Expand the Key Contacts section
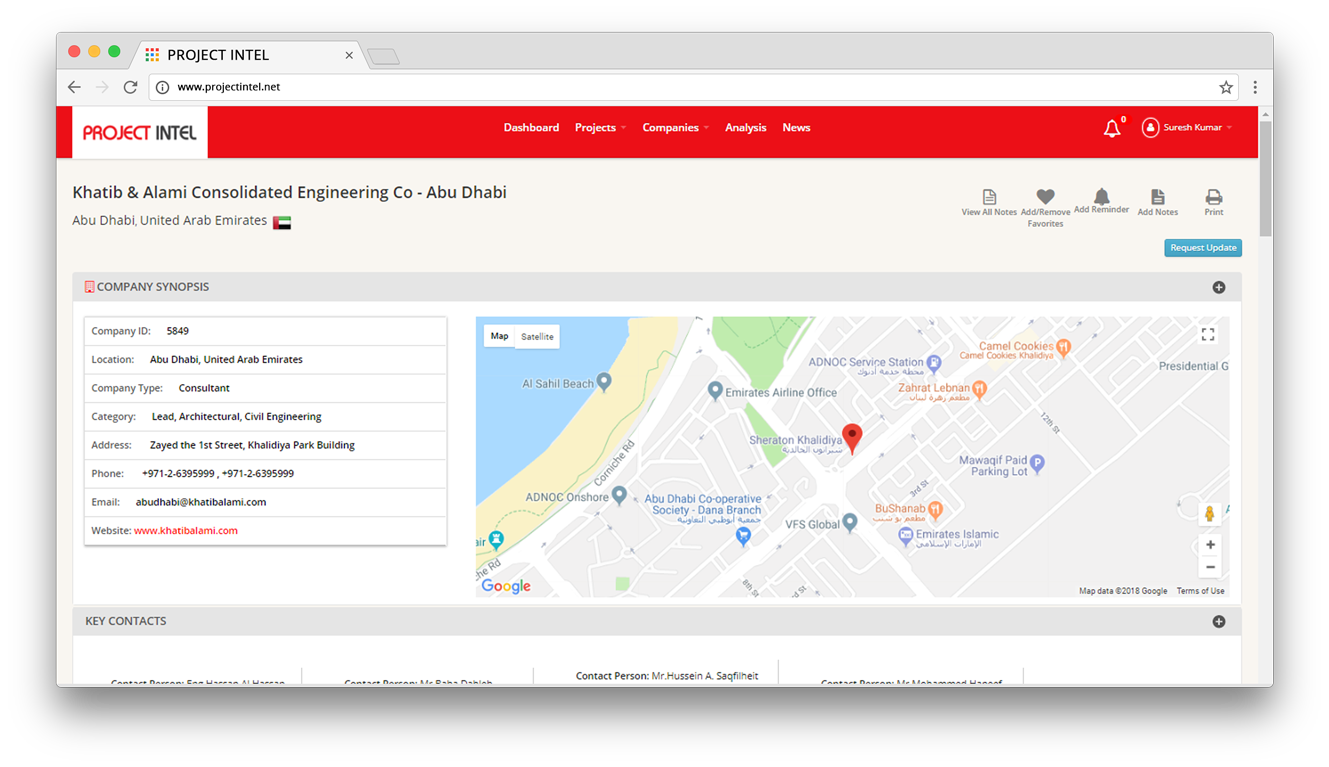 1219,622
